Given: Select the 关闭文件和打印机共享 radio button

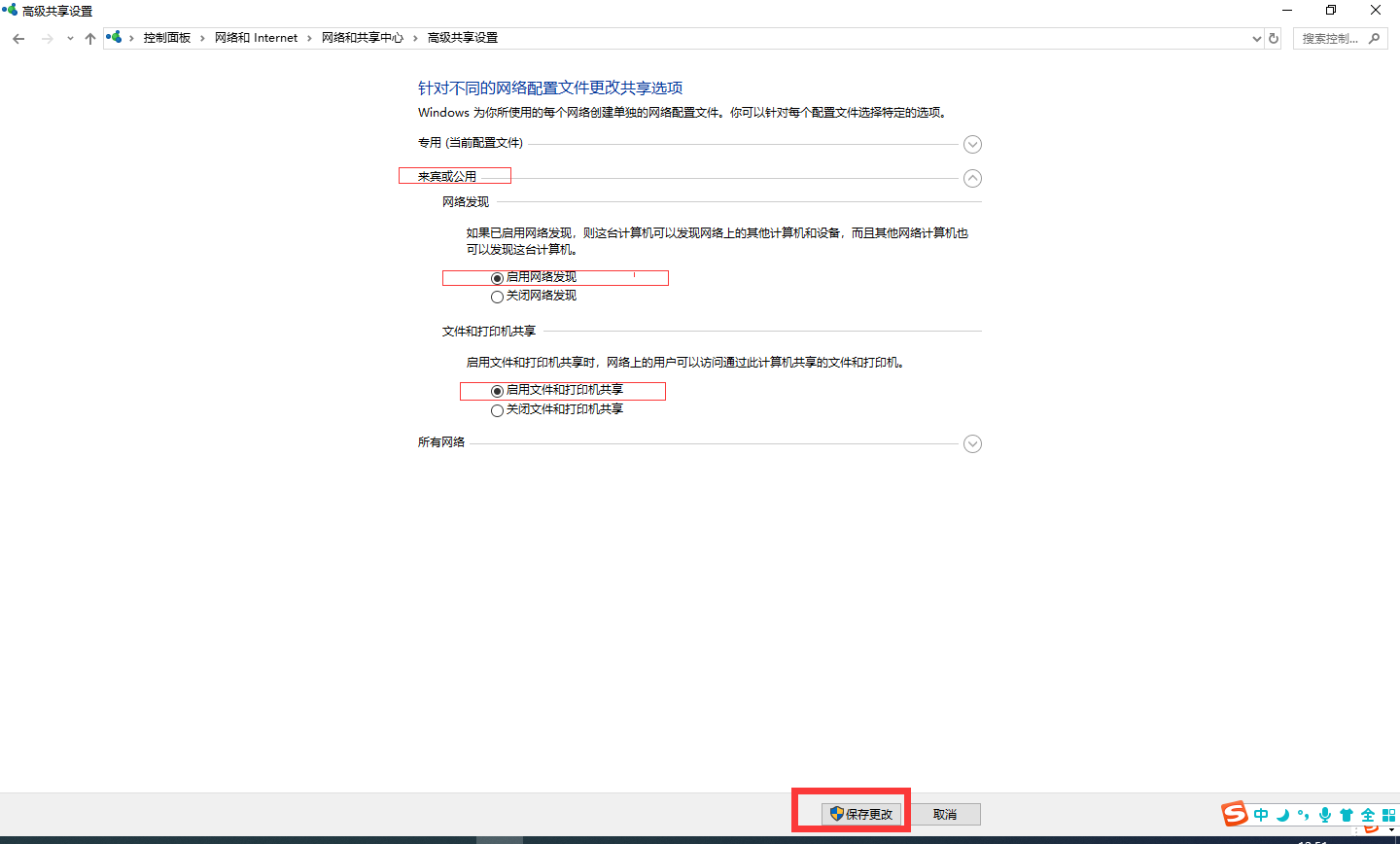Looking at the screenshot, I should point(497,410).
